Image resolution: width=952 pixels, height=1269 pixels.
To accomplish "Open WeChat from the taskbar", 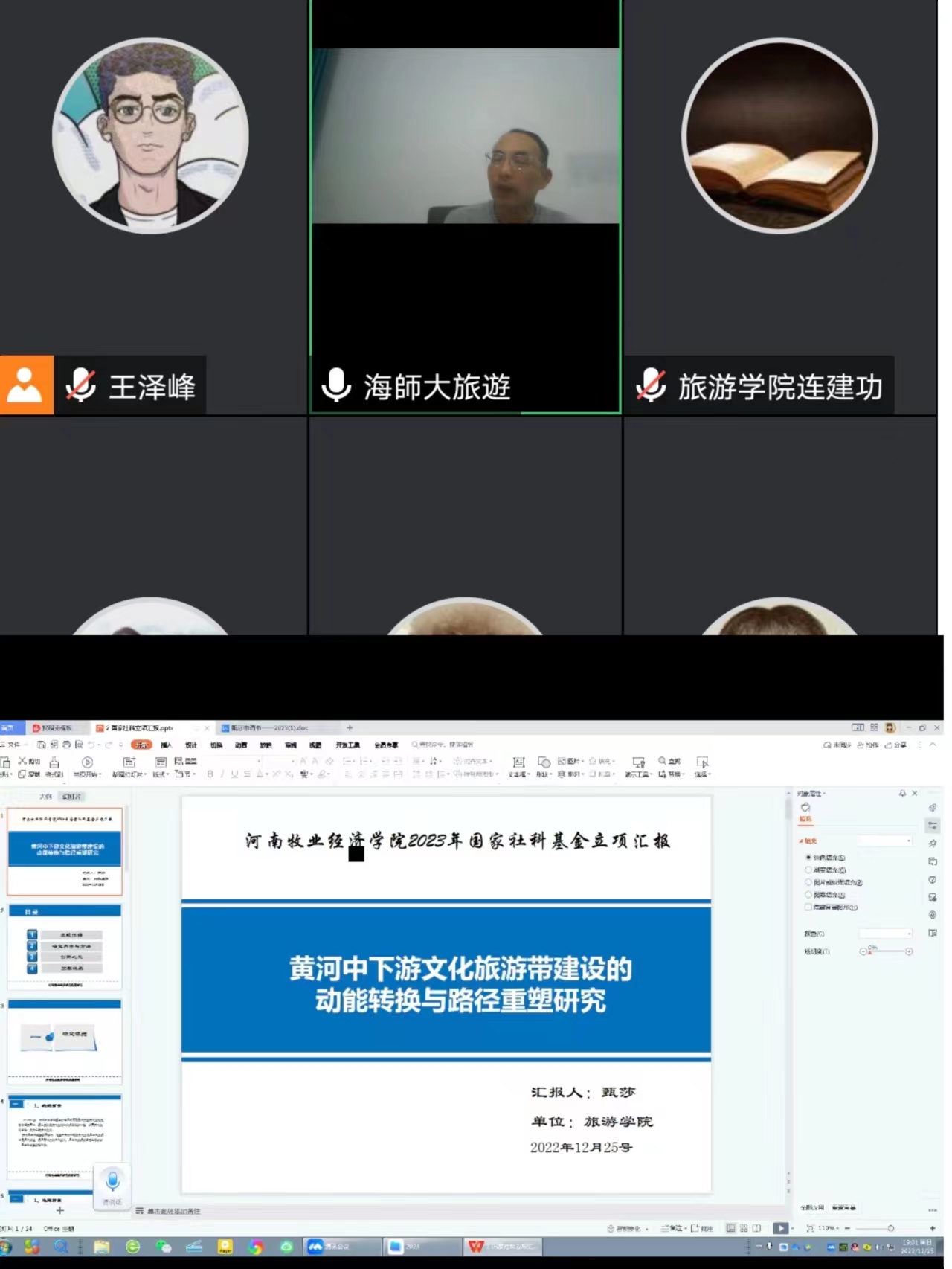I will [x=164, y=1247].
